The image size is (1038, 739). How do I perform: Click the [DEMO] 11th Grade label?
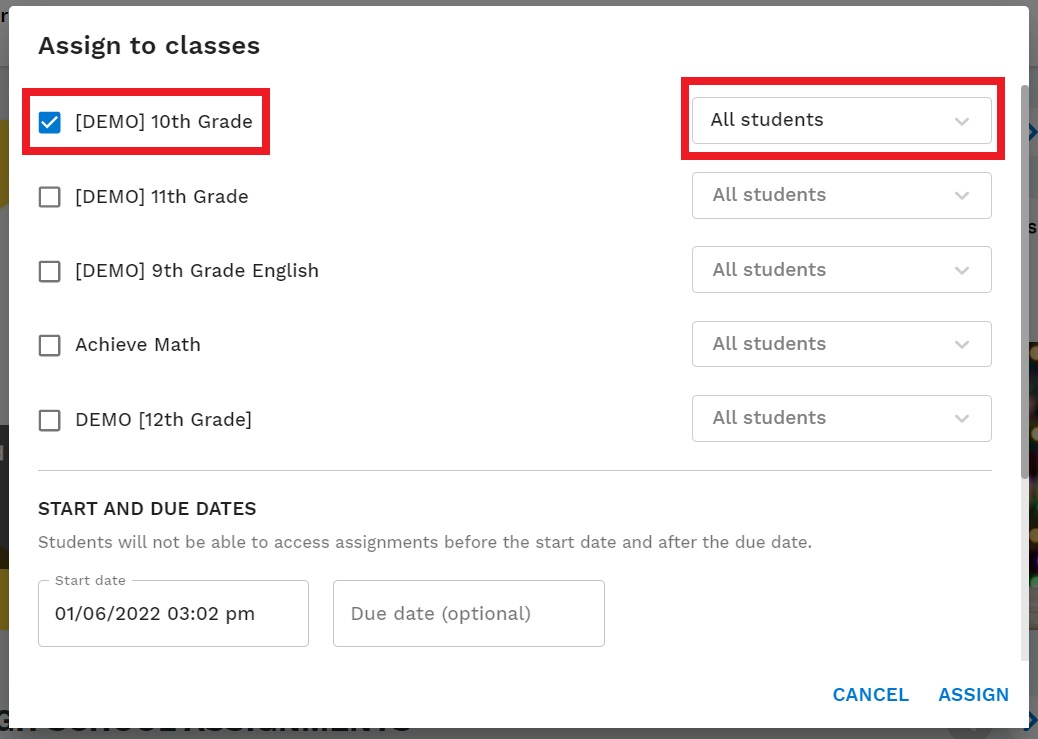[162, 197]
